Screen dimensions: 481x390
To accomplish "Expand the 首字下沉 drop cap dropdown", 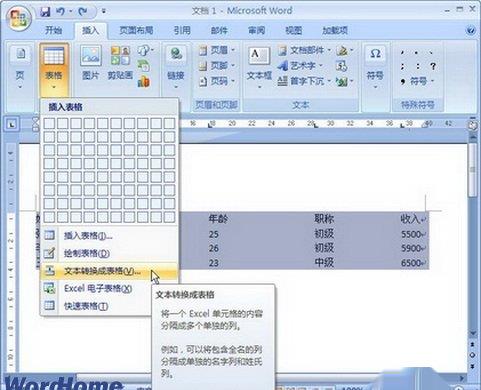I will pos(304,81).
